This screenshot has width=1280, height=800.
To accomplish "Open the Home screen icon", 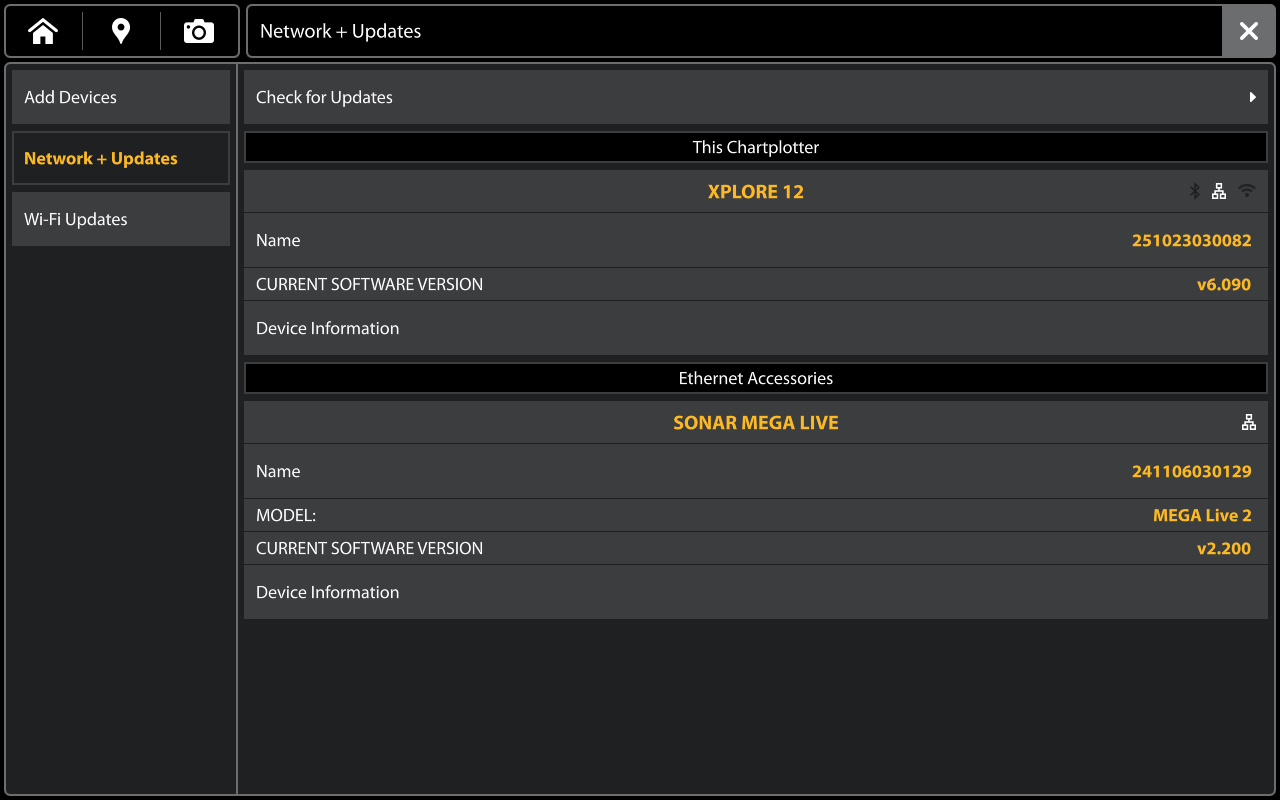I will tap(42, 30).
